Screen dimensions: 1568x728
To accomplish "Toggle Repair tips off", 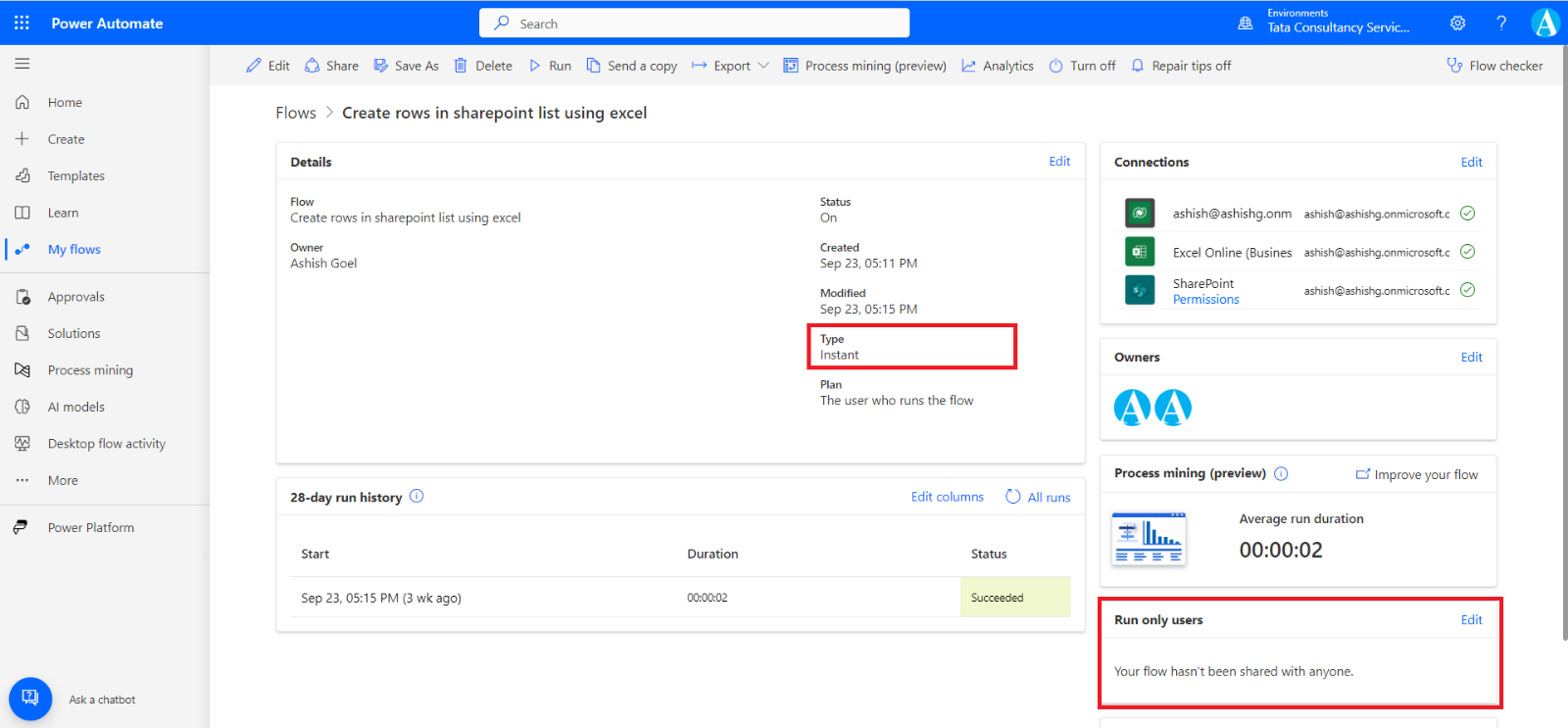I will 1181,66.
